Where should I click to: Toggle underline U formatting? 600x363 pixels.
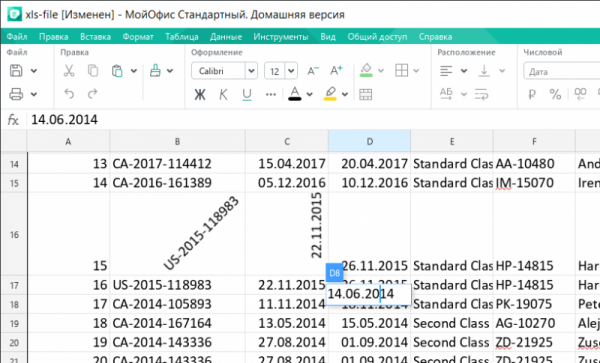[x=247, y=94]
